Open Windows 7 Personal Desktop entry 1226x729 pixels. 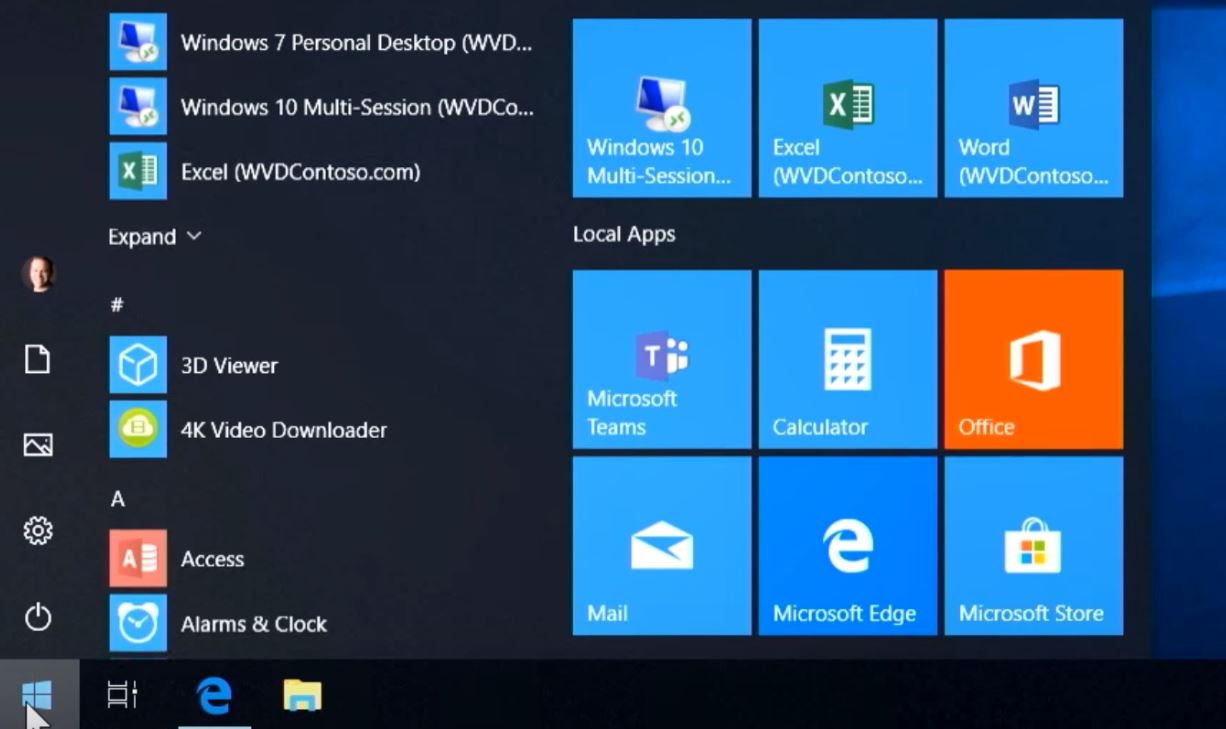tap(355, 43)
